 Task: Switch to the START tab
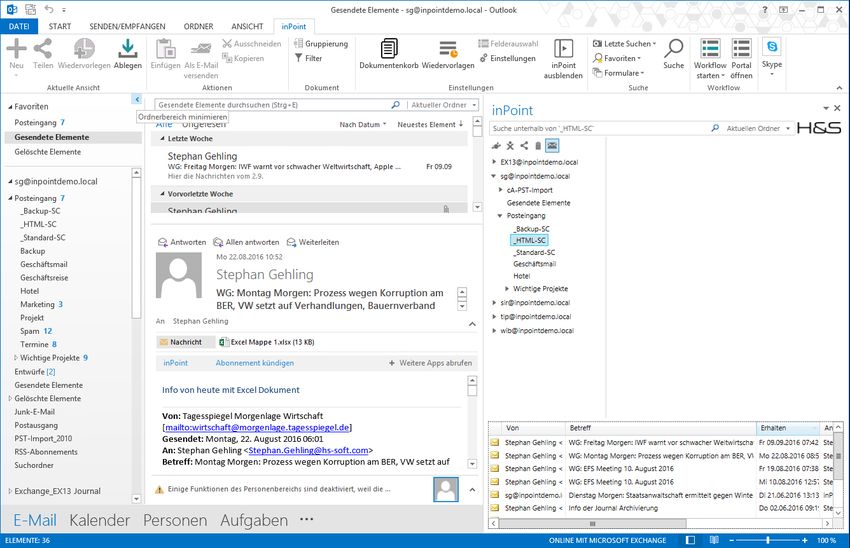tap(60, 26)
